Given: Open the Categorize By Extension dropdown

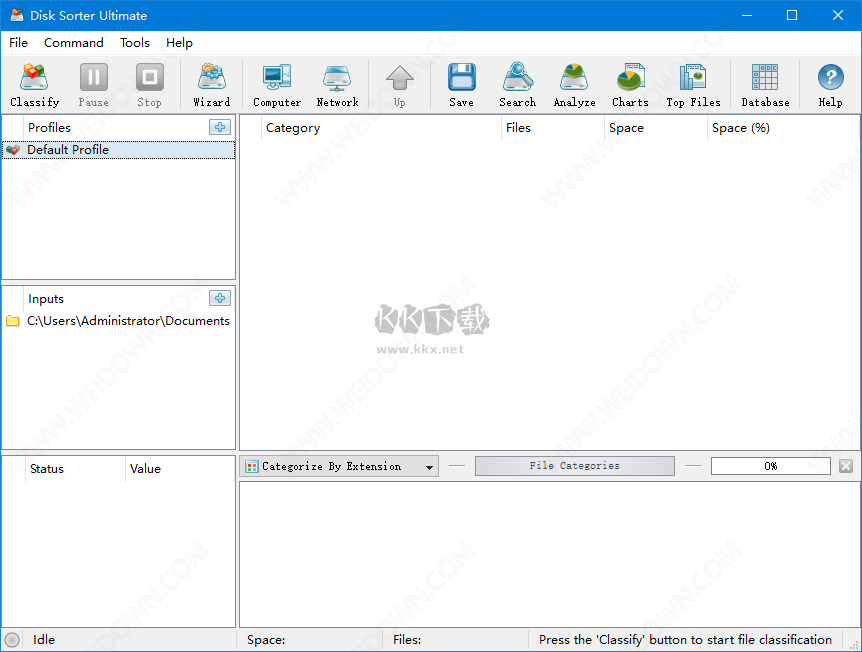Looking at the screenshot, I should (428, 465).
